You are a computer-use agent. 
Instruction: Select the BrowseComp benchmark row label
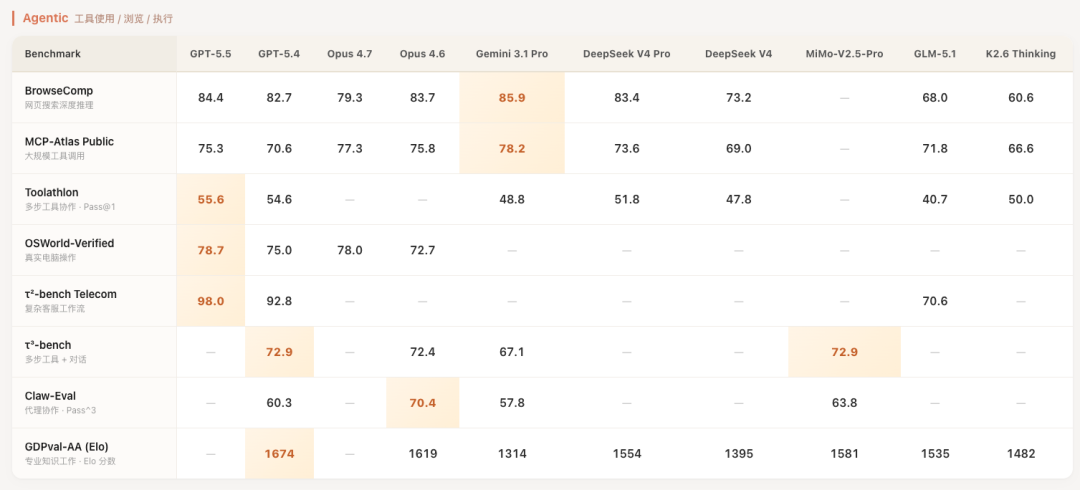[59, 91]
